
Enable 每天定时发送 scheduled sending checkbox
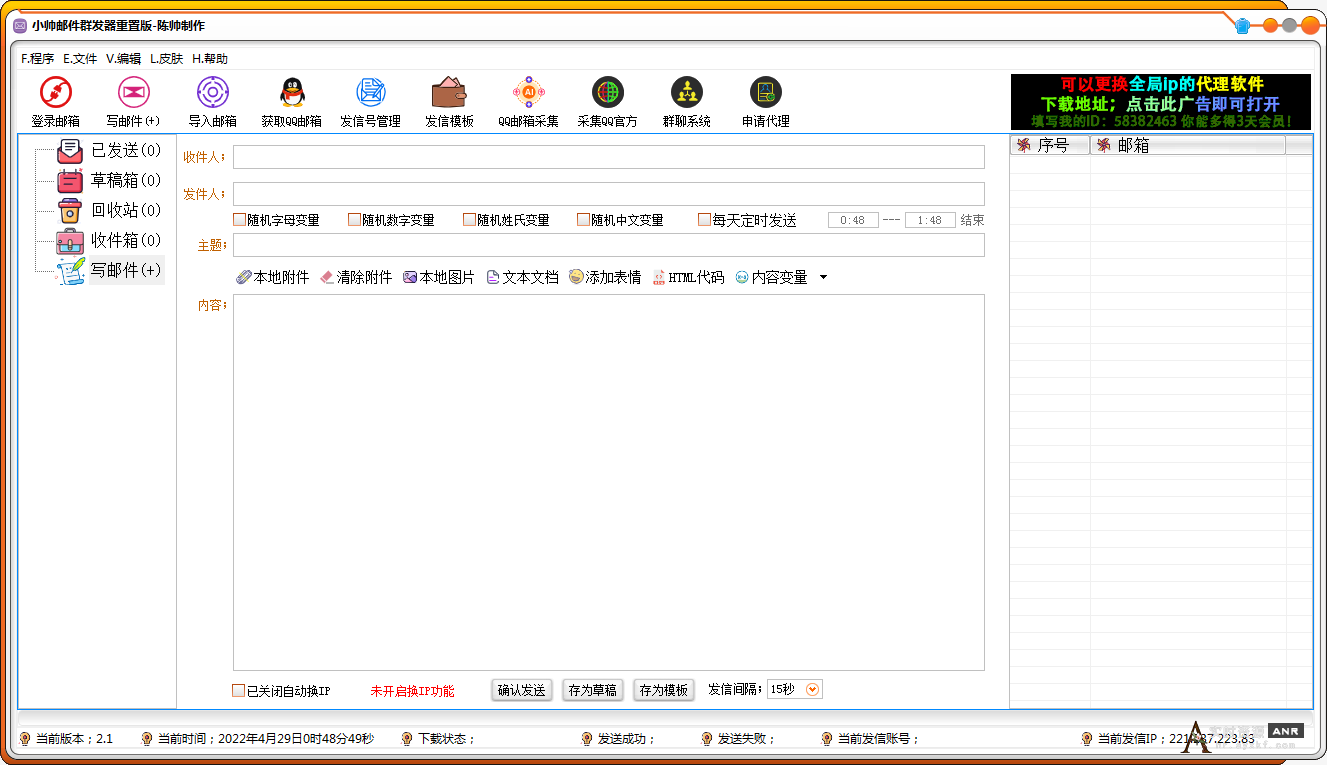click(704, 220)
